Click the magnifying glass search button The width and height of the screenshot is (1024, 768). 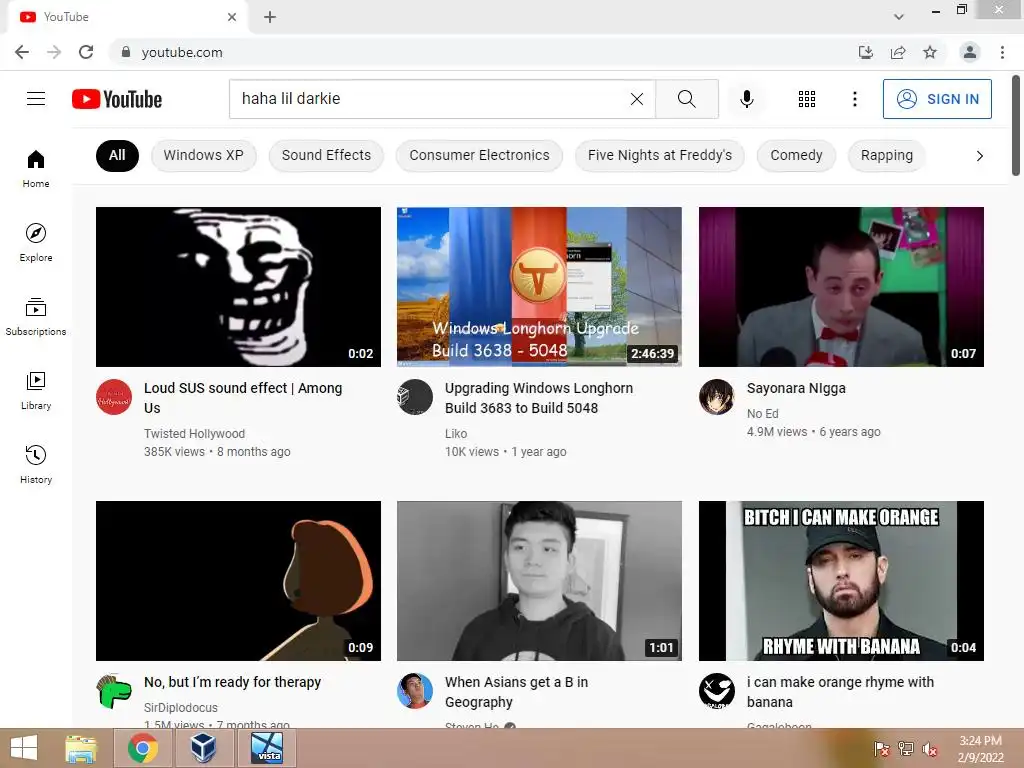[686, 99]
